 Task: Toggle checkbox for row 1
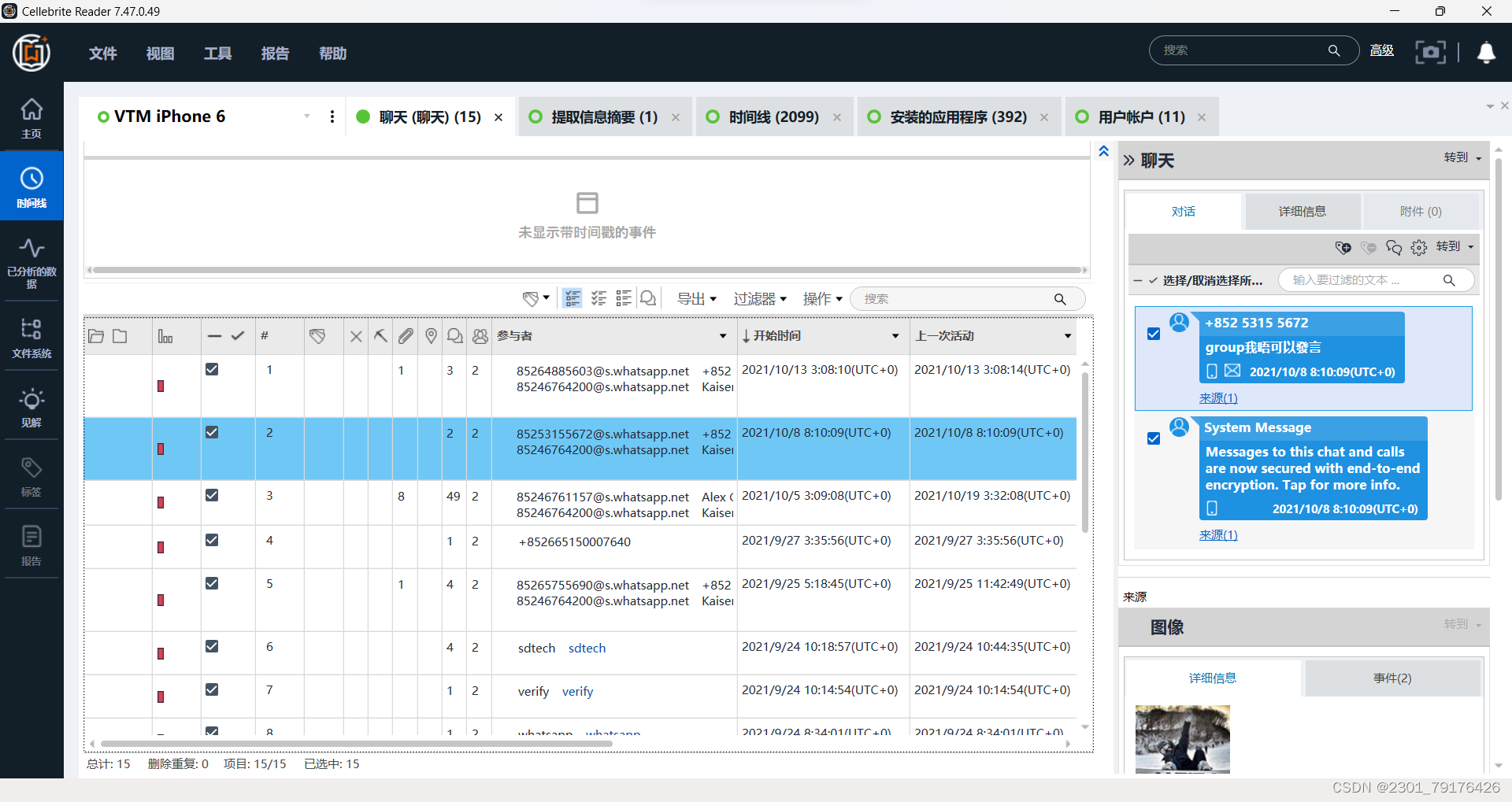pyautogui.click(x=212, y=369)
